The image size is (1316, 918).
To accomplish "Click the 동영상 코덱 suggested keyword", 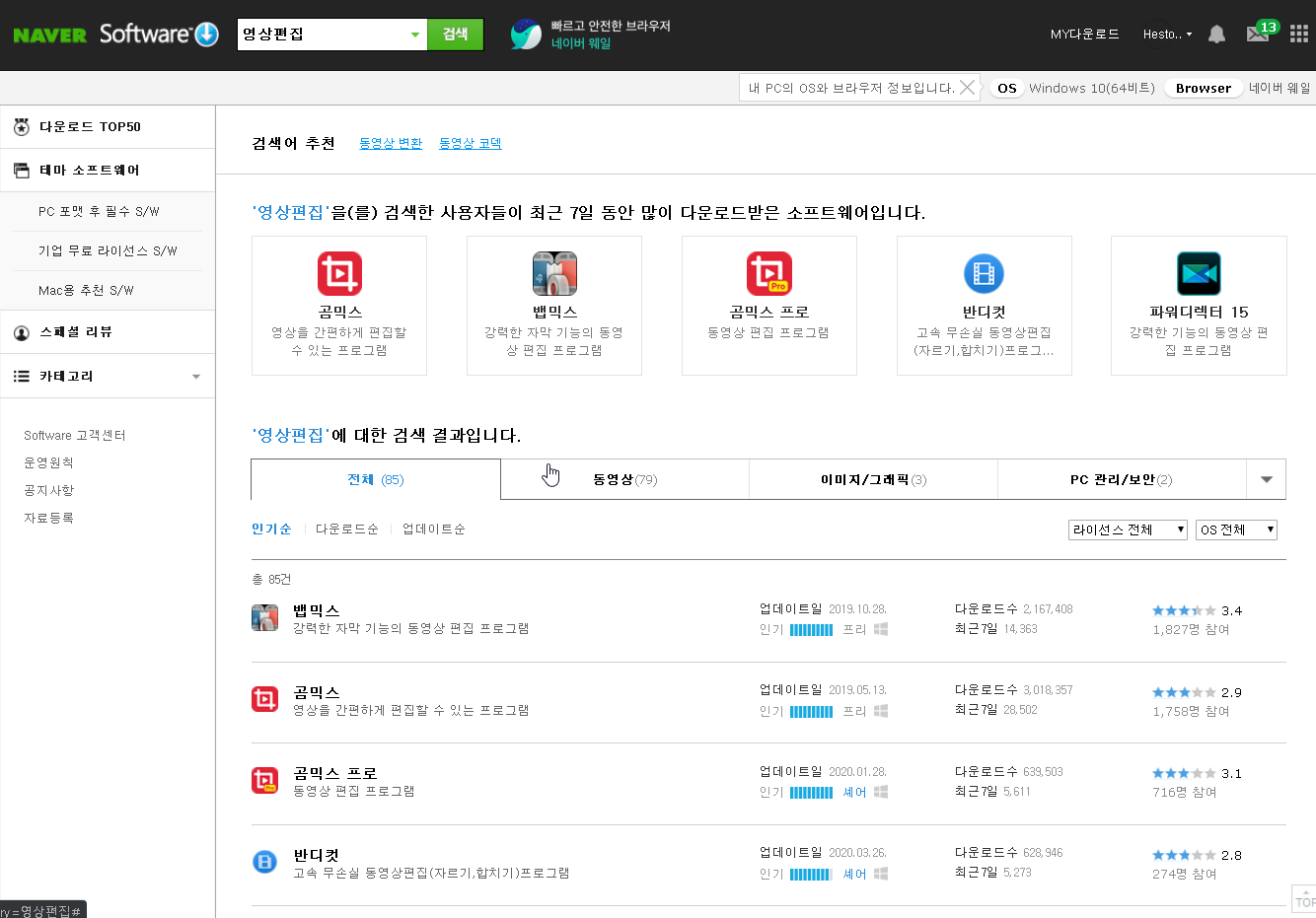I will [471, 143].
